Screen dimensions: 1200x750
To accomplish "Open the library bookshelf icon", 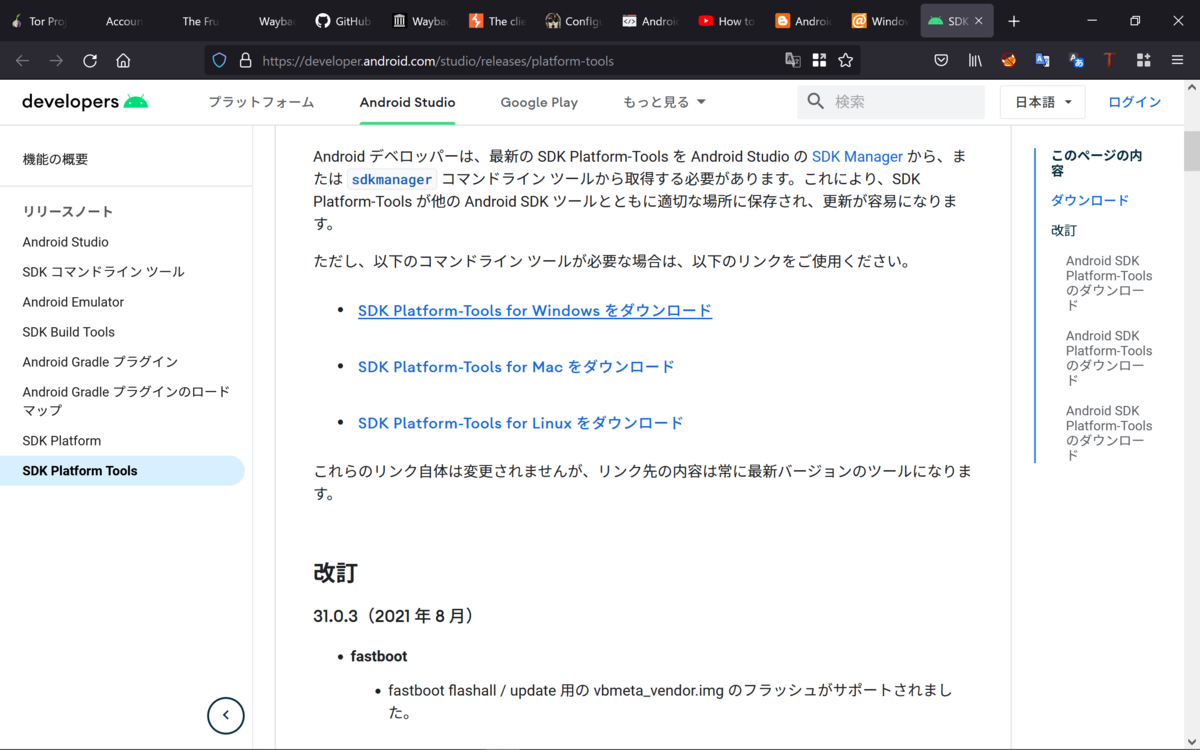I will point(975,61).
